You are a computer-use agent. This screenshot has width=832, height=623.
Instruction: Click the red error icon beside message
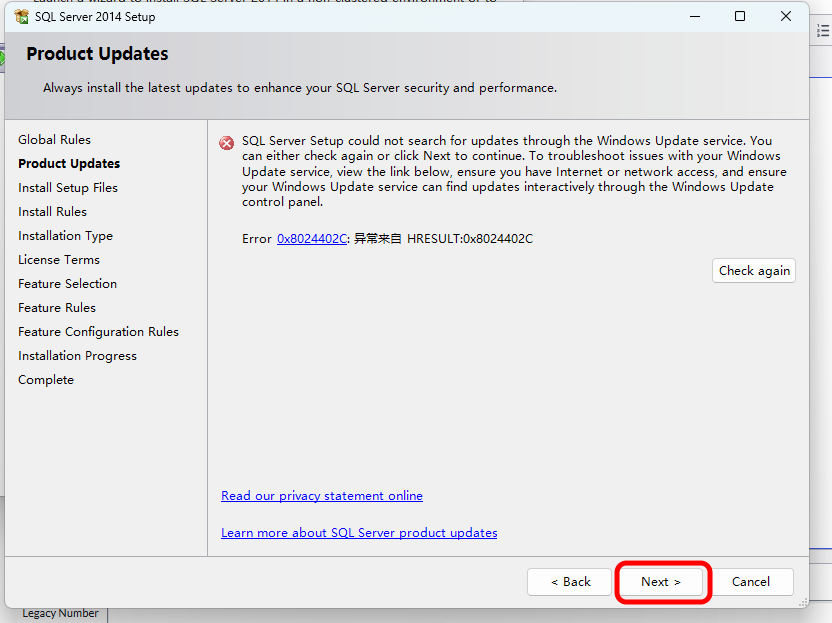(227, 143)
